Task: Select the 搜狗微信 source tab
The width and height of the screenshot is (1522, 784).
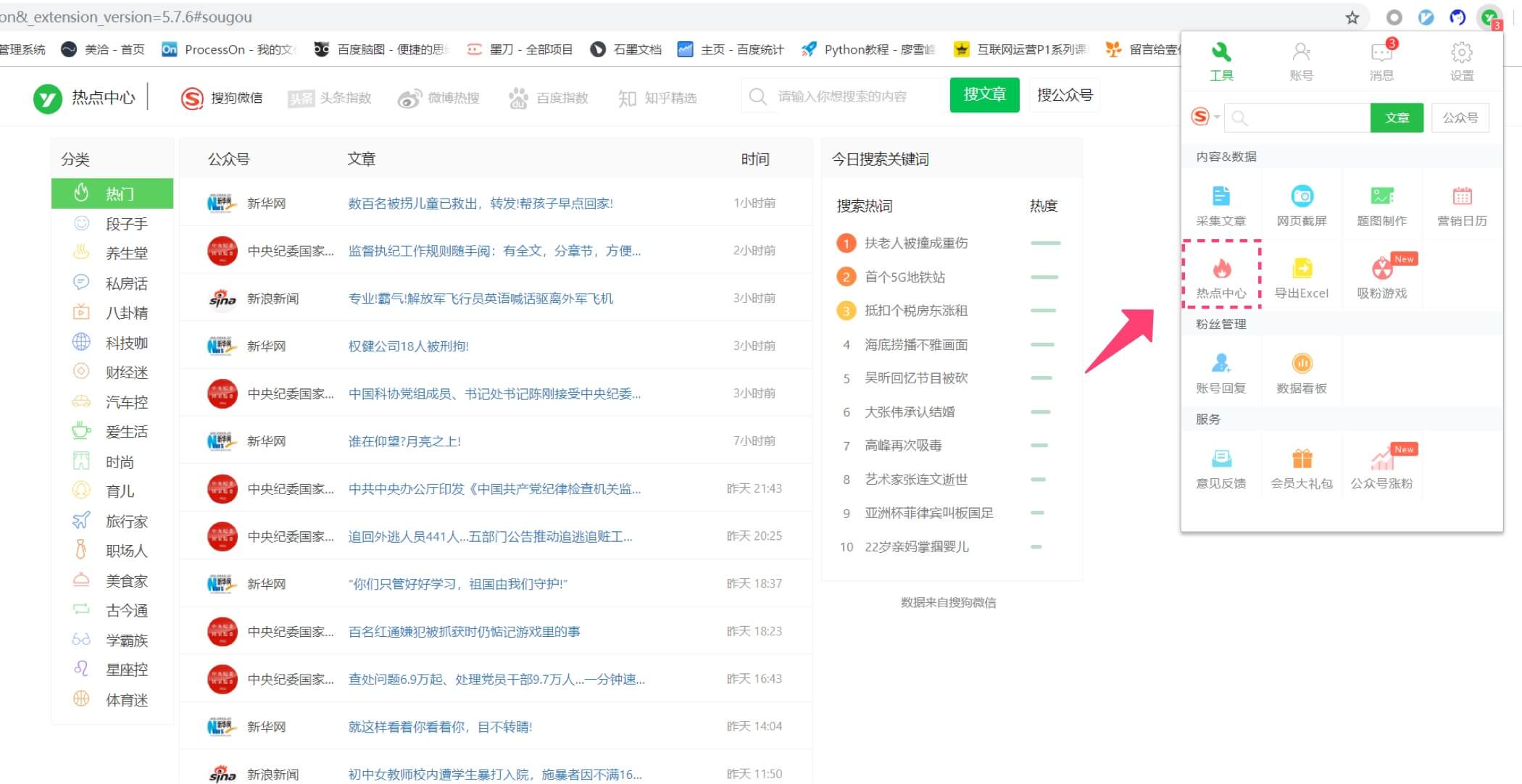Action: coord(222,98)
